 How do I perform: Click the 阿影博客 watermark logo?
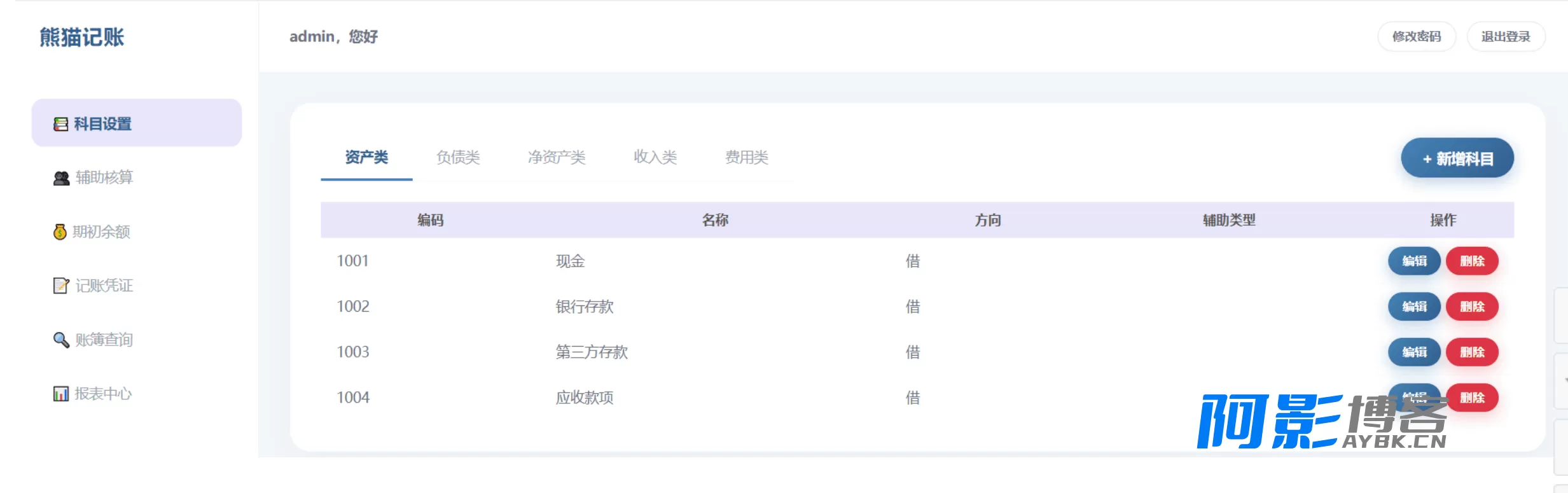[x=1322, y=422]
